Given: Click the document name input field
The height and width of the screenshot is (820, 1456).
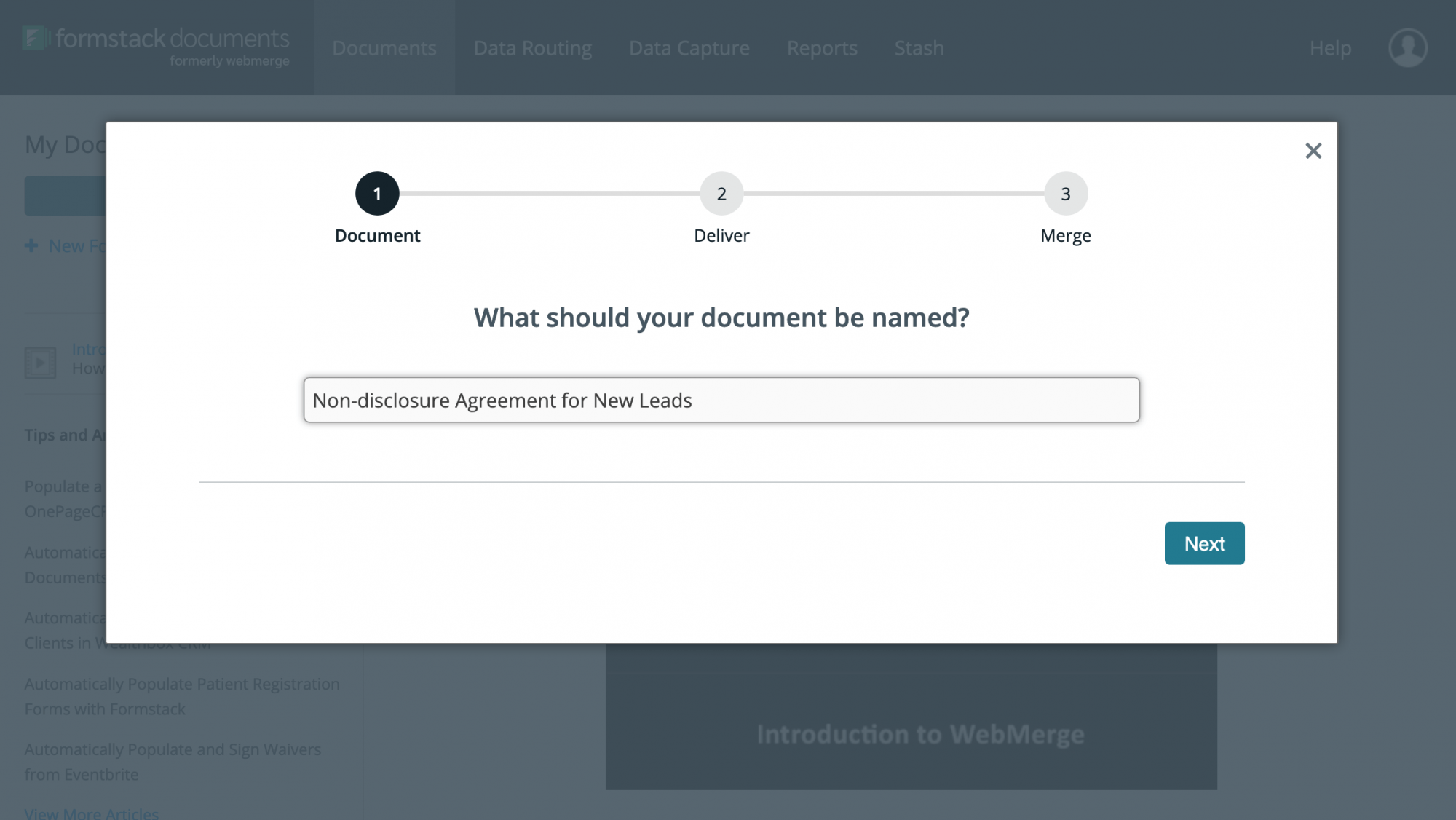Looking at the screenshot, I should point(721,400).
